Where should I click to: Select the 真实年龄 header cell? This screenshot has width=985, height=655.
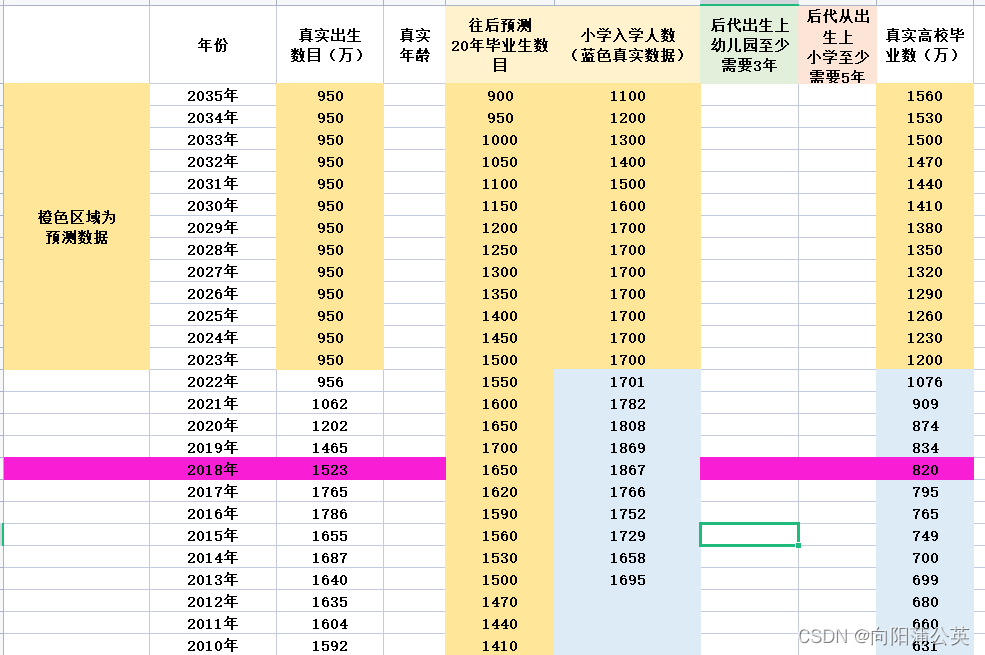click(413, 44)
